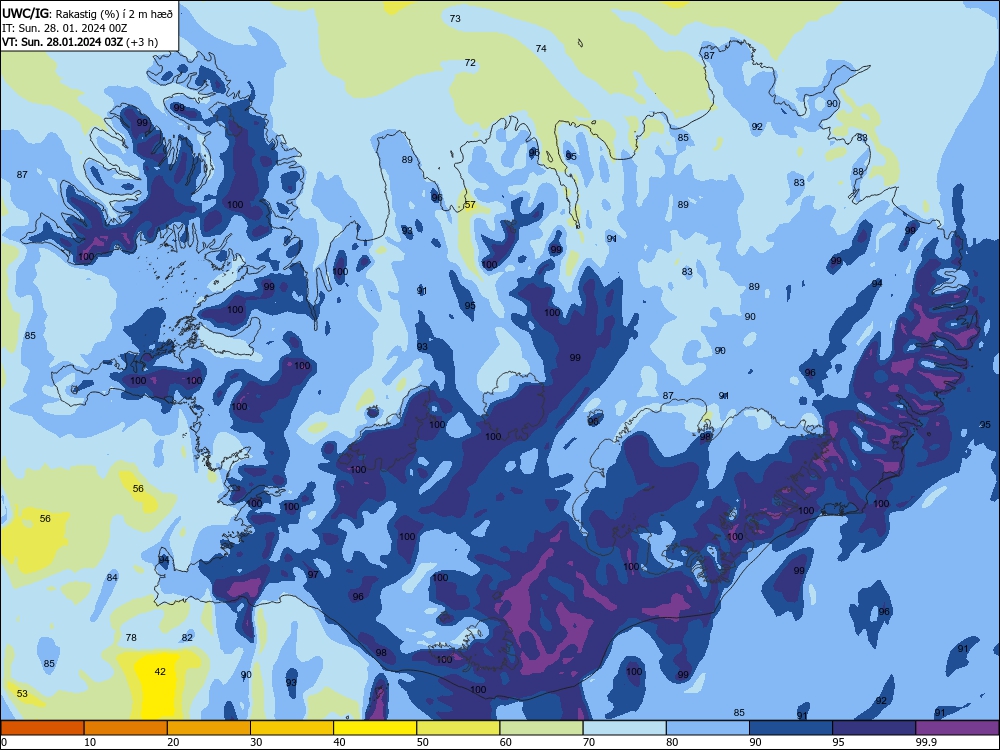
Task: Click the light orange 20–30 legend swatch
Action: click(x=209, y=728)
